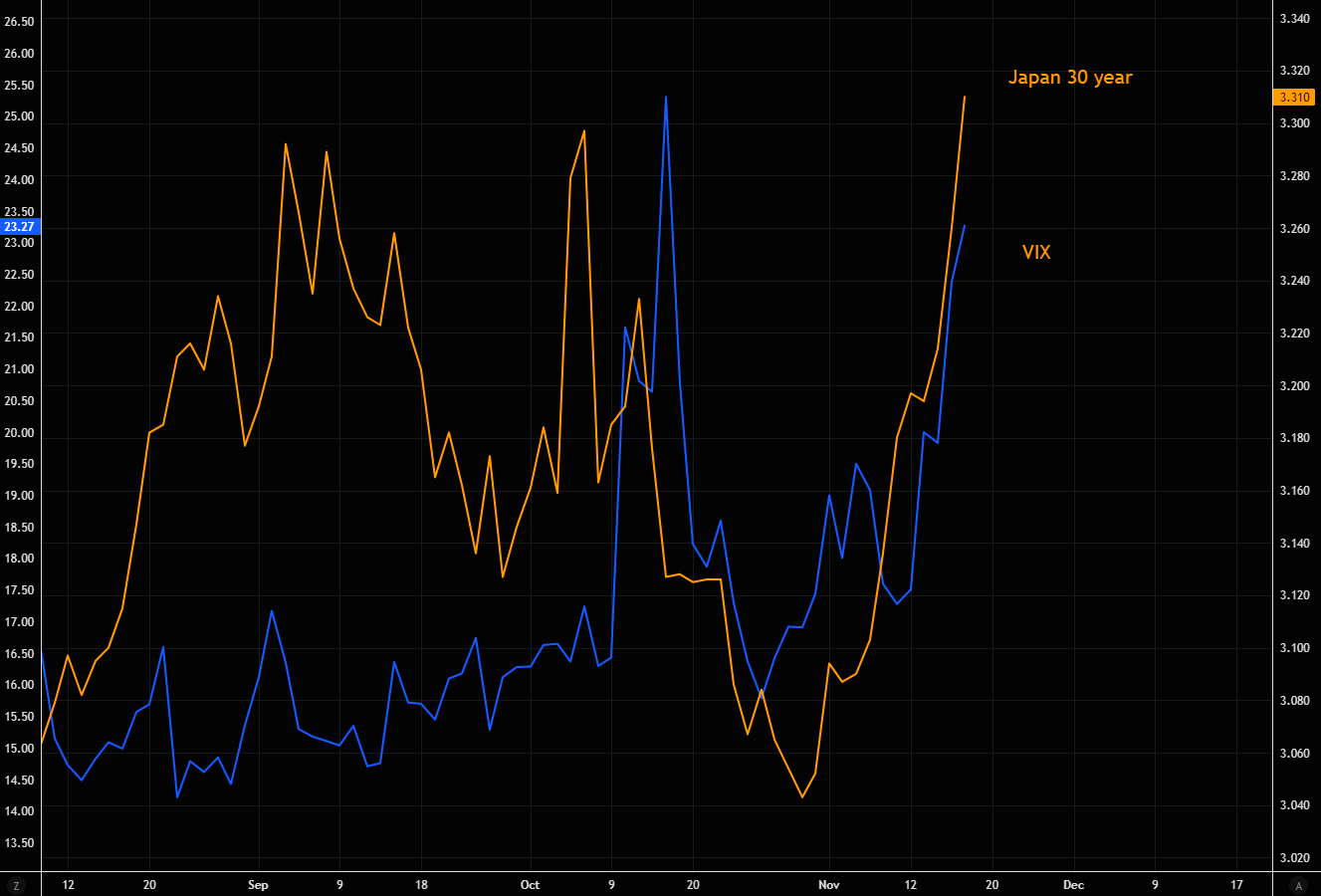The image size is (1321, 896).
Task: Click the 3.020 level on right price scale
Action: coord(1294,857)
